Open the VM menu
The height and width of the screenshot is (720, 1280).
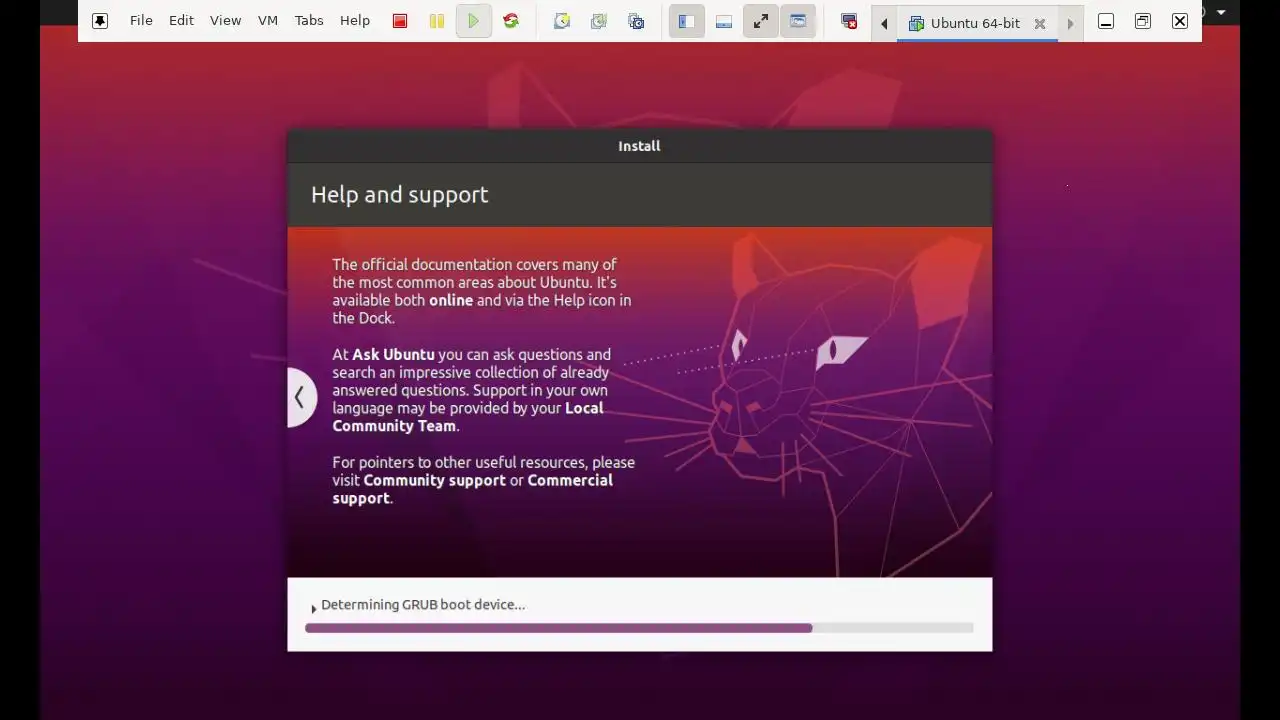coord(268,21)
